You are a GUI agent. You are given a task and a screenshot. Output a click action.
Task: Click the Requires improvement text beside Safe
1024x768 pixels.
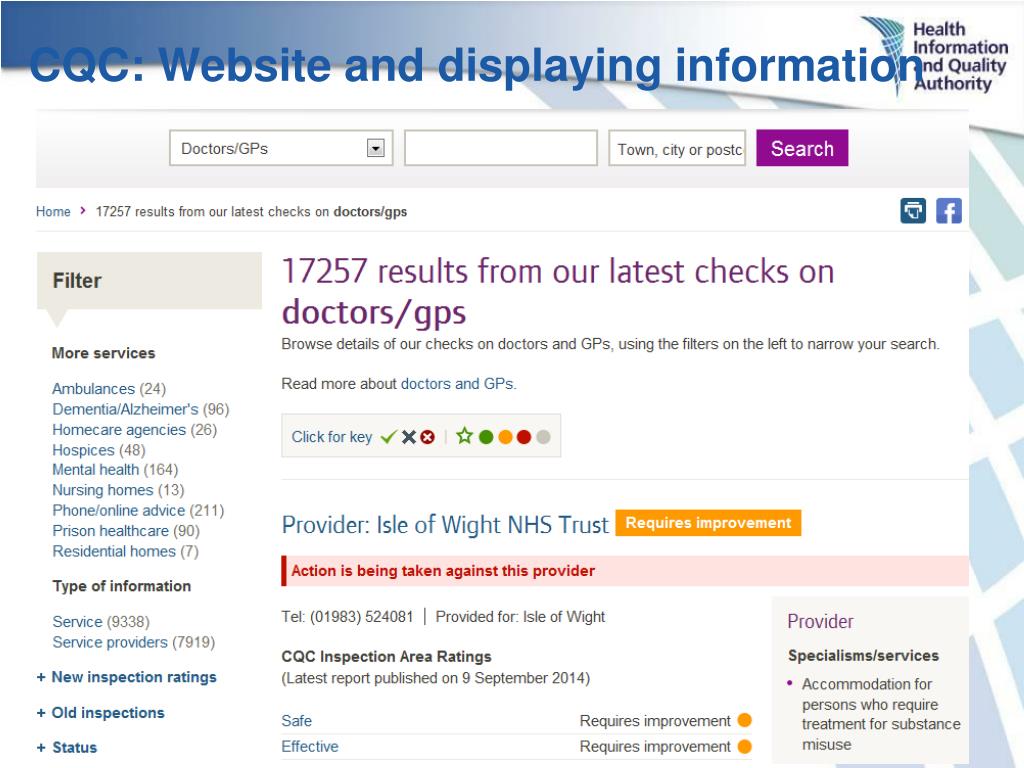pos(655,721)
